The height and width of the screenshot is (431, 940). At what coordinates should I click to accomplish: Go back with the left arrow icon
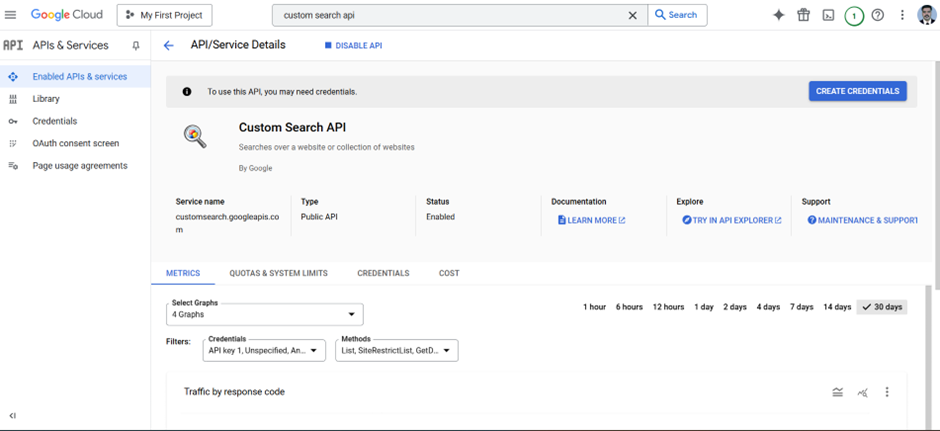pyautogui.click(x=168, y=46)
